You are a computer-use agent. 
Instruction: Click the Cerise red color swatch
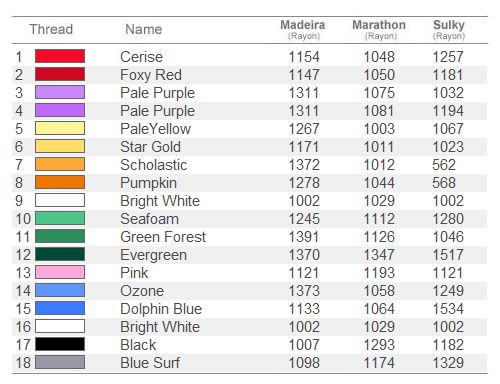pos(60,56)
